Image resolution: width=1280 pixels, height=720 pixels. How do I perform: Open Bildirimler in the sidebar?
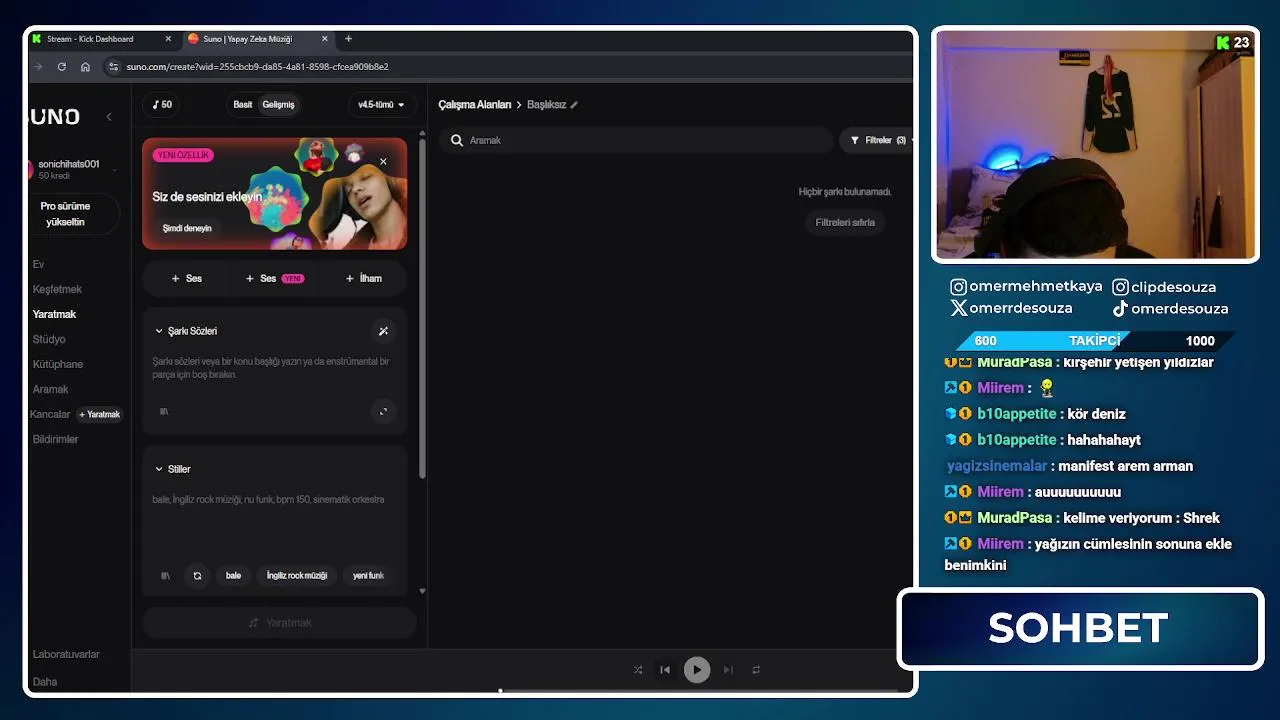pyautogui.click(x=55, y=439)
